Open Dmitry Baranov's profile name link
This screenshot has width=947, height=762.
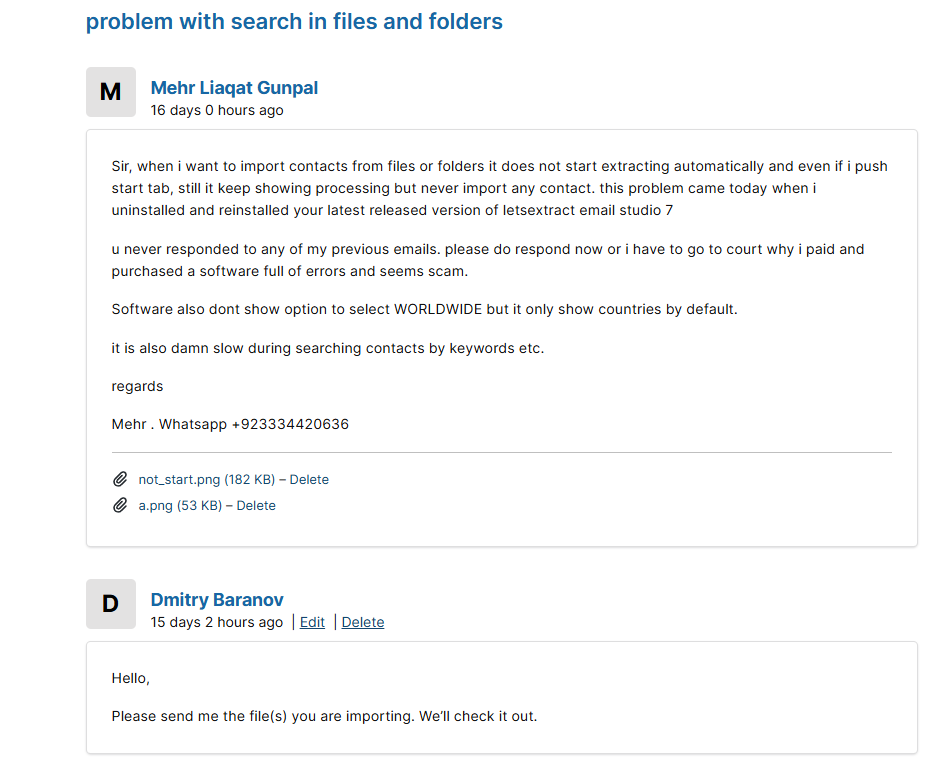(217, 600)
